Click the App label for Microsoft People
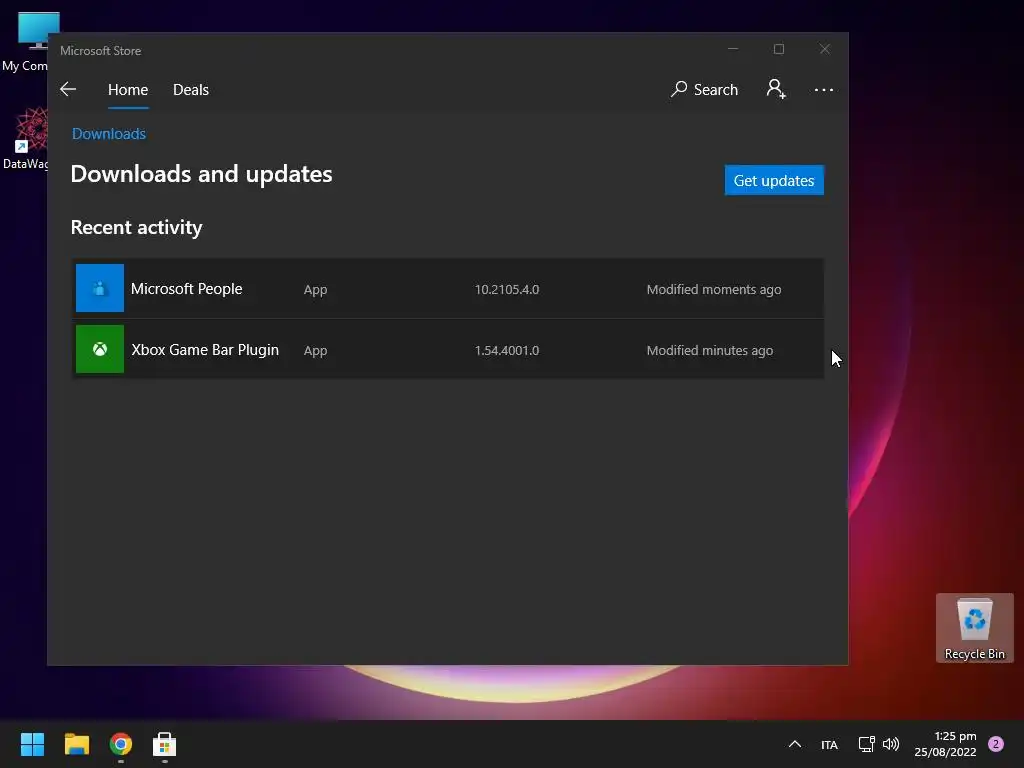This screenshot has width=1024, height=768. point(315,289)
